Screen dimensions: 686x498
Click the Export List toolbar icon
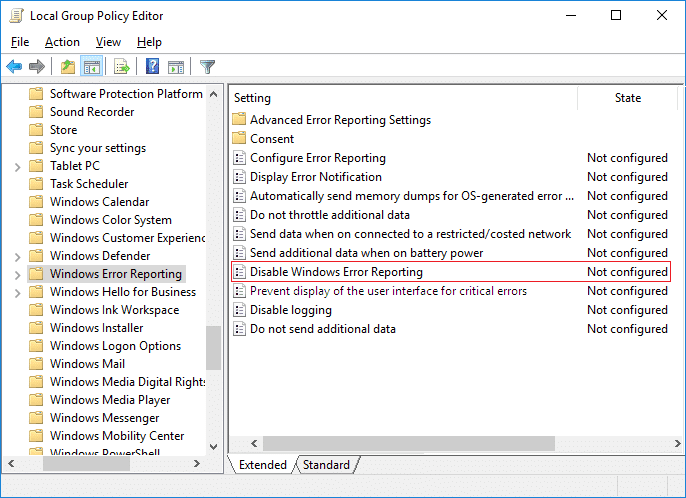[122, 67]
